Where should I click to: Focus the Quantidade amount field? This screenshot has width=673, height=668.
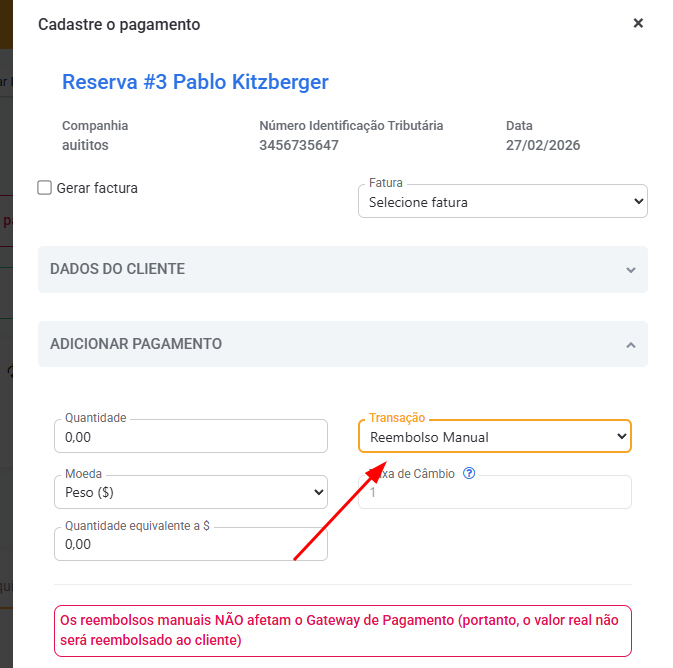[190, 437]
